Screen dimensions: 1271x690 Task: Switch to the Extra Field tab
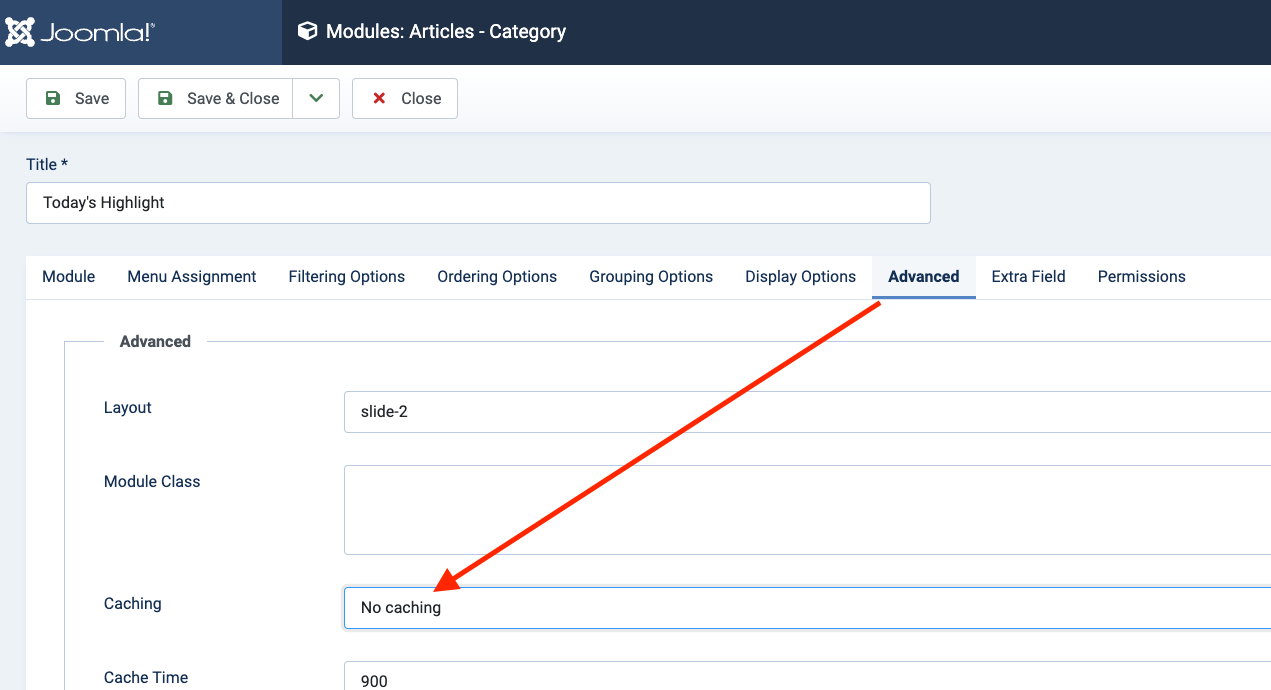pos(1028,277)
